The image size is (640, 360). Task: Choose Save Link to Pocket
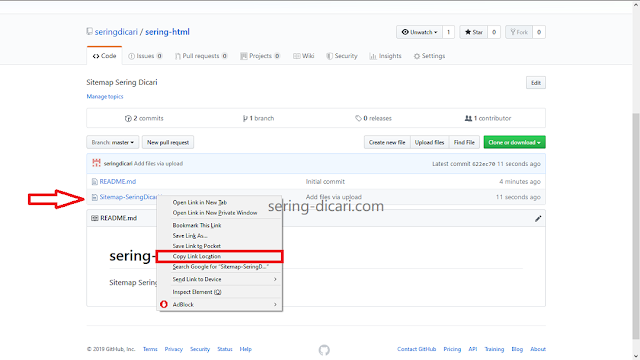tap(220, 246)
